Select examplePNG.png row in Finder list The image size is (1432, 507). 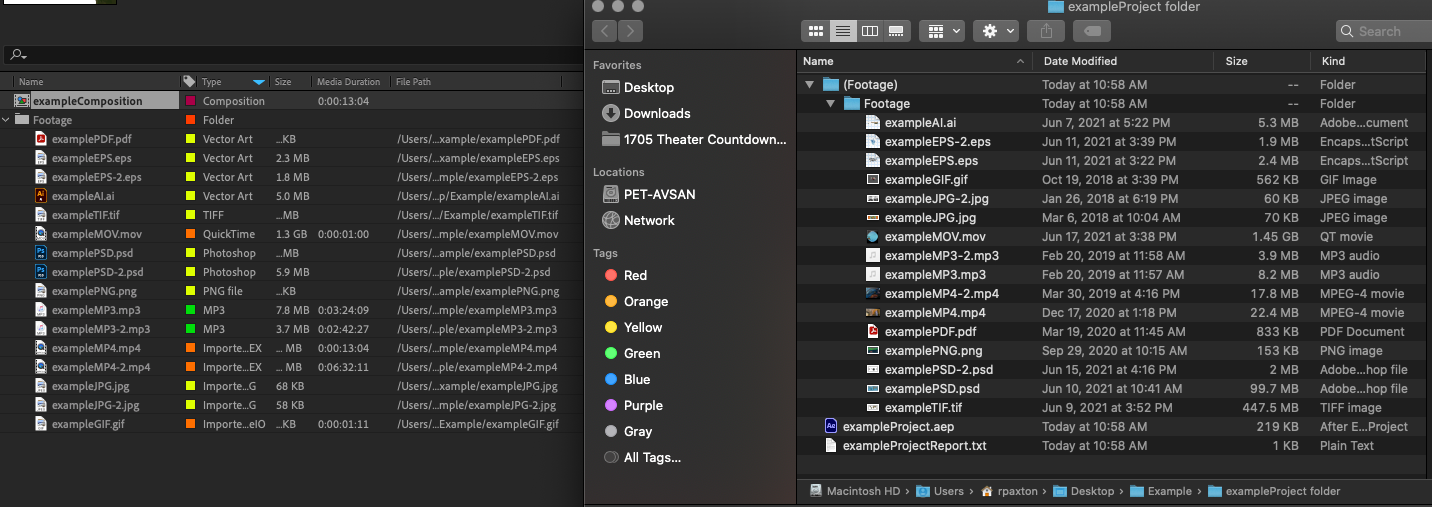pyautogui.click(x=1113, y=350)
